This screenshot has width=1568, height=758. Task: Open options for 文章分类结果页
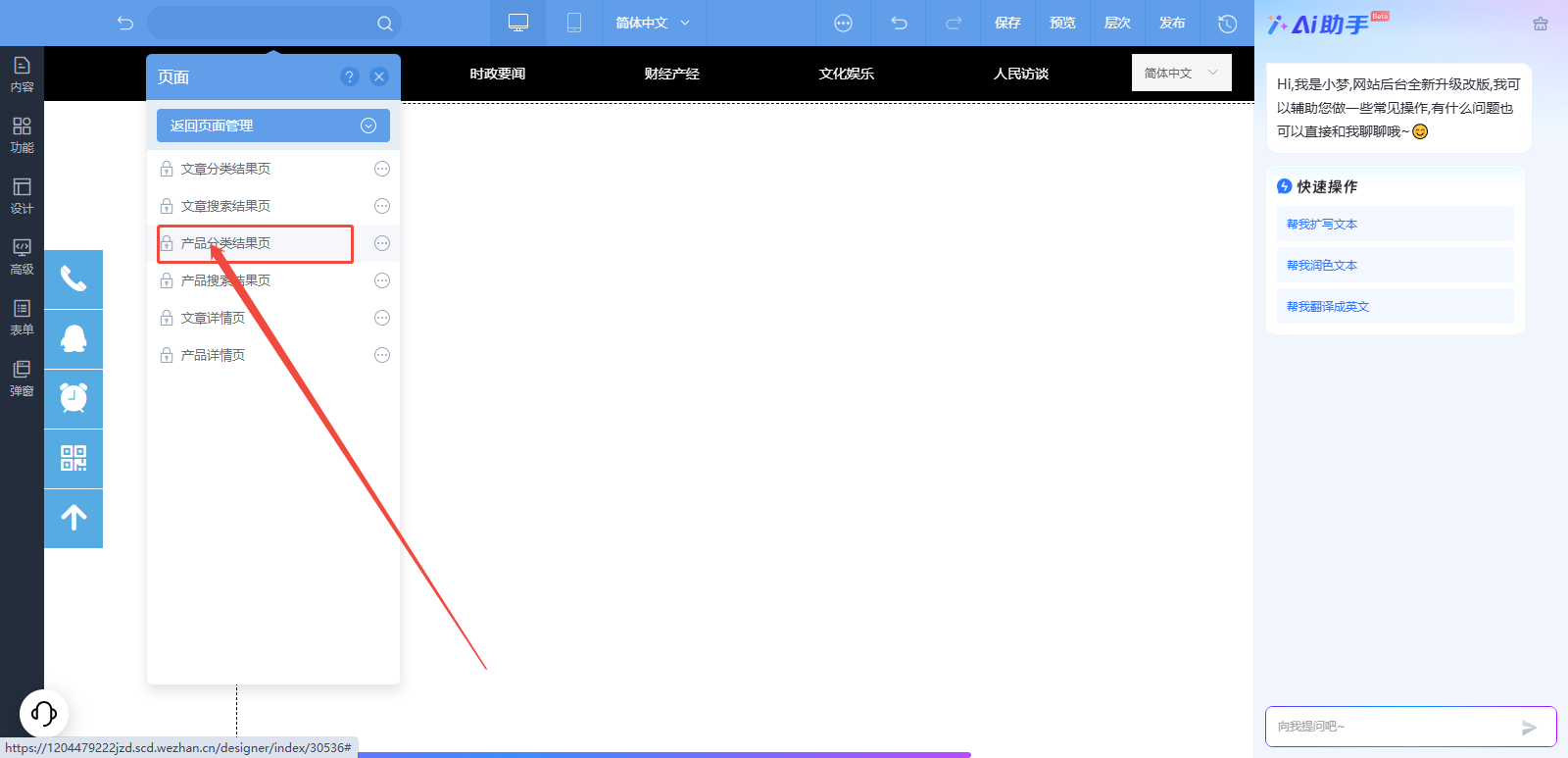[x=382, y=169]
